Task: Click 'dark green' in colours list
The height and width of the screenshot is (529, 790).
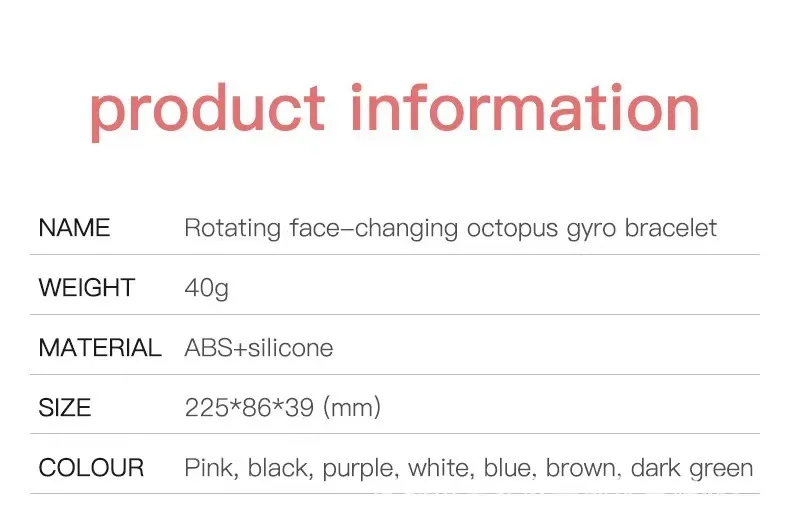Action: pyautogui.click(x=692, y=470)
